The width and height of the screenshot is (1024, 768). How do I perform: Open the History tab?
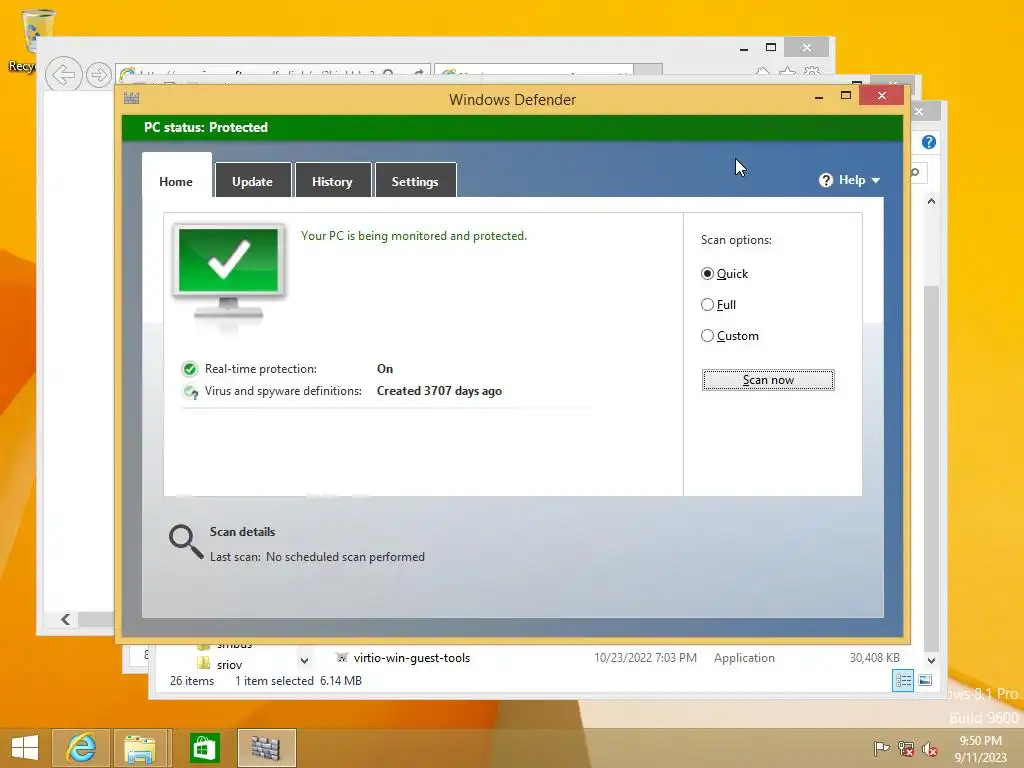[332, 181]
